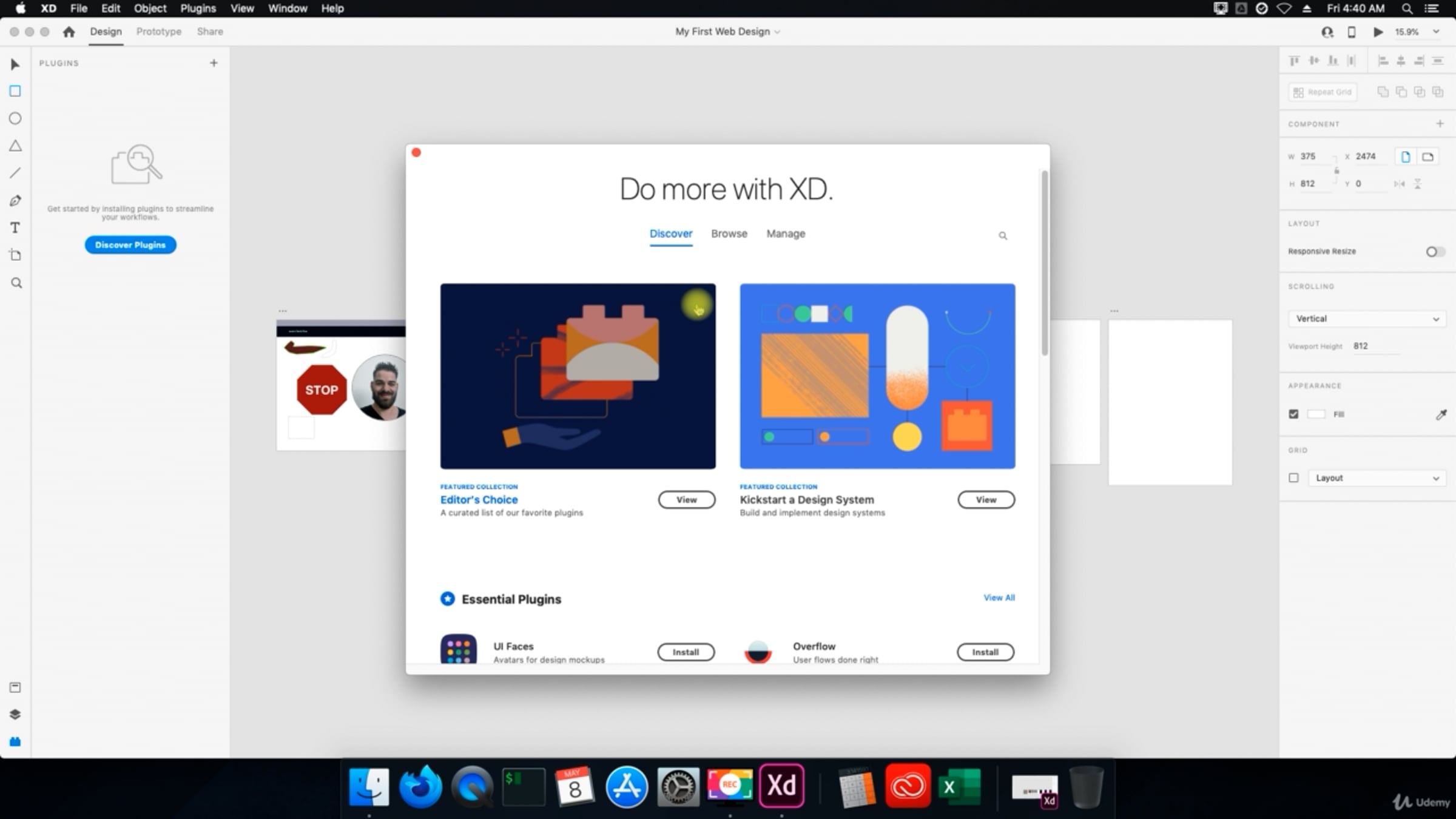Start desktop preview with play icon
The image size is (1456, 819).
1378,32
